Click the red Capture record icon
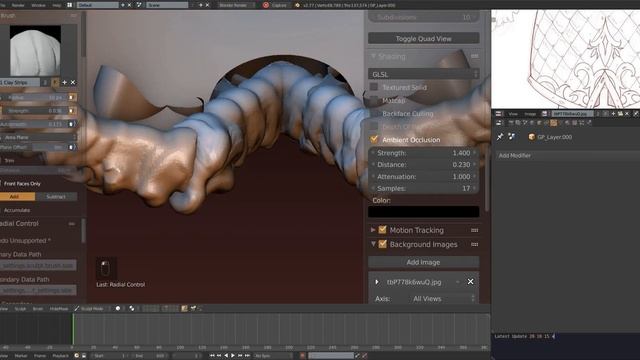This screenshot has width=640, height=360. pos(266,5)
